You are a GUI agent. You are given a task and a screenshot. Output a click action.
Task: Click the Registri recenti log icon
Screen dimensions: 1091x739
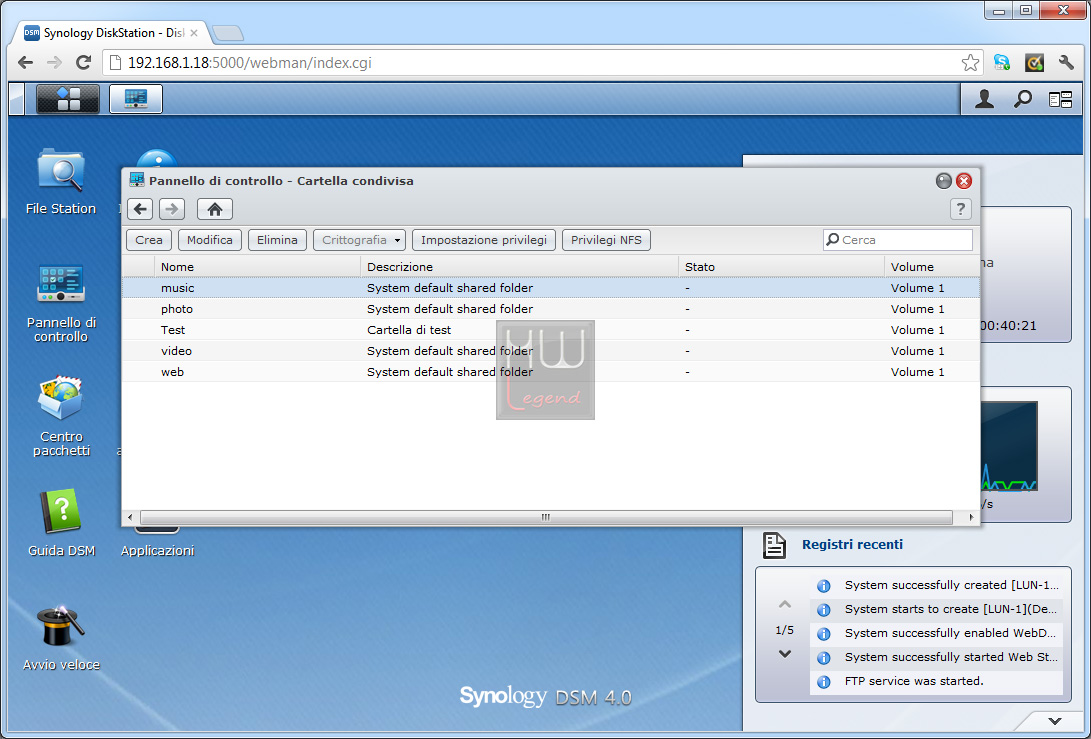coord(774,545)
